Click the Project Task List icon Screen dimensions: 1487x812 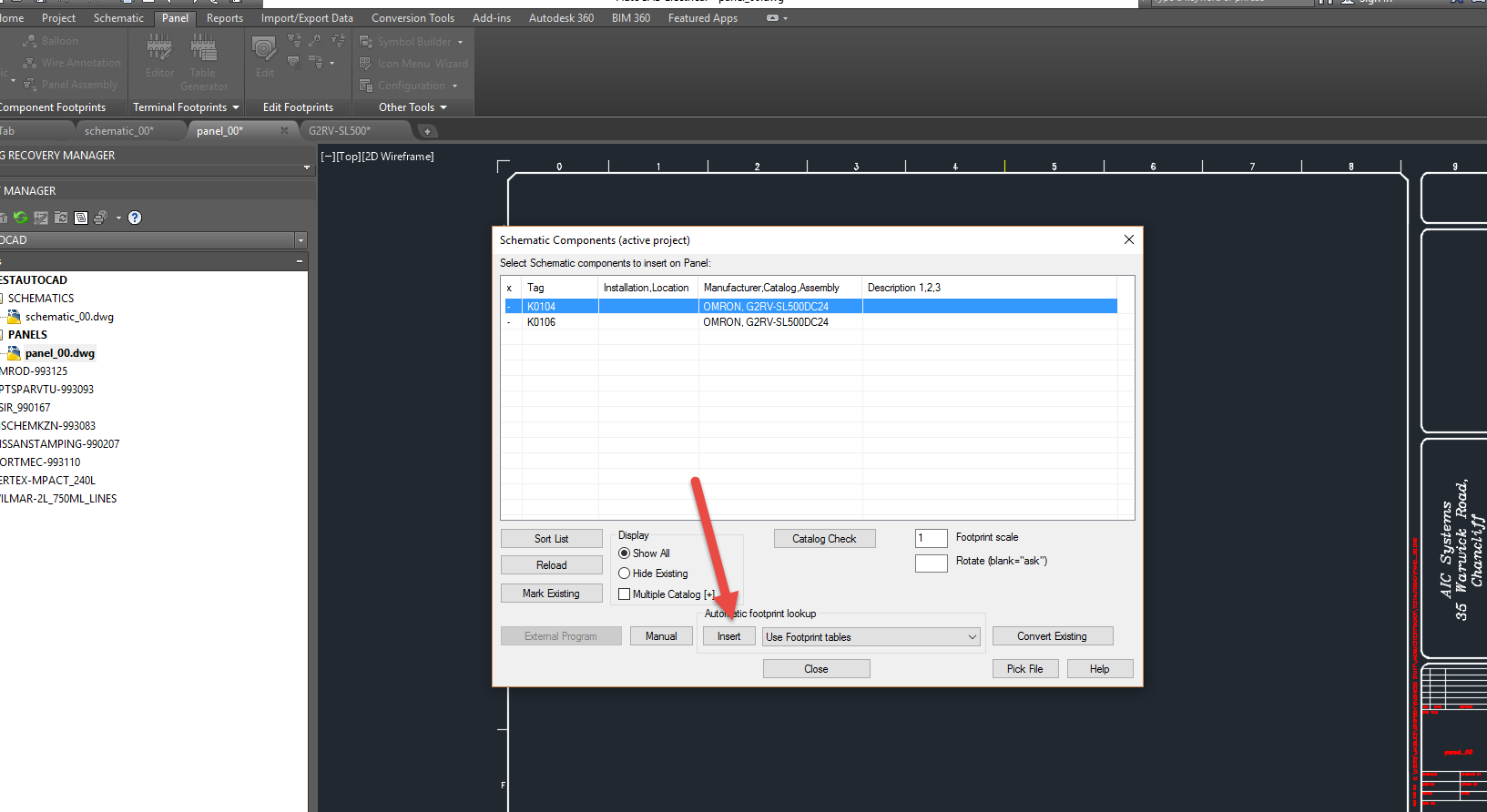coord(41,218)
